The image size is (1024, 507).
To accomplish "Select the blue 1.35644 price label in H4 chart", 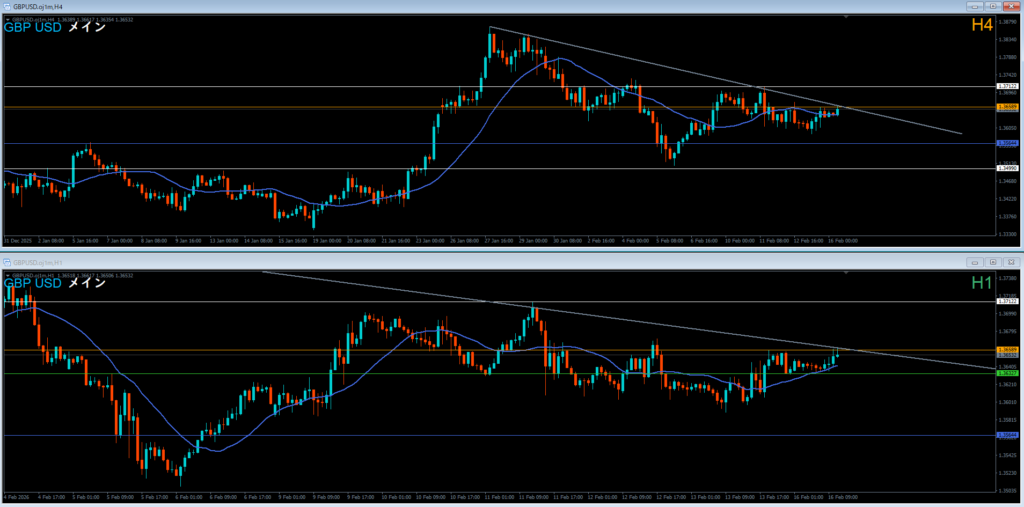I will [1008, 142].
